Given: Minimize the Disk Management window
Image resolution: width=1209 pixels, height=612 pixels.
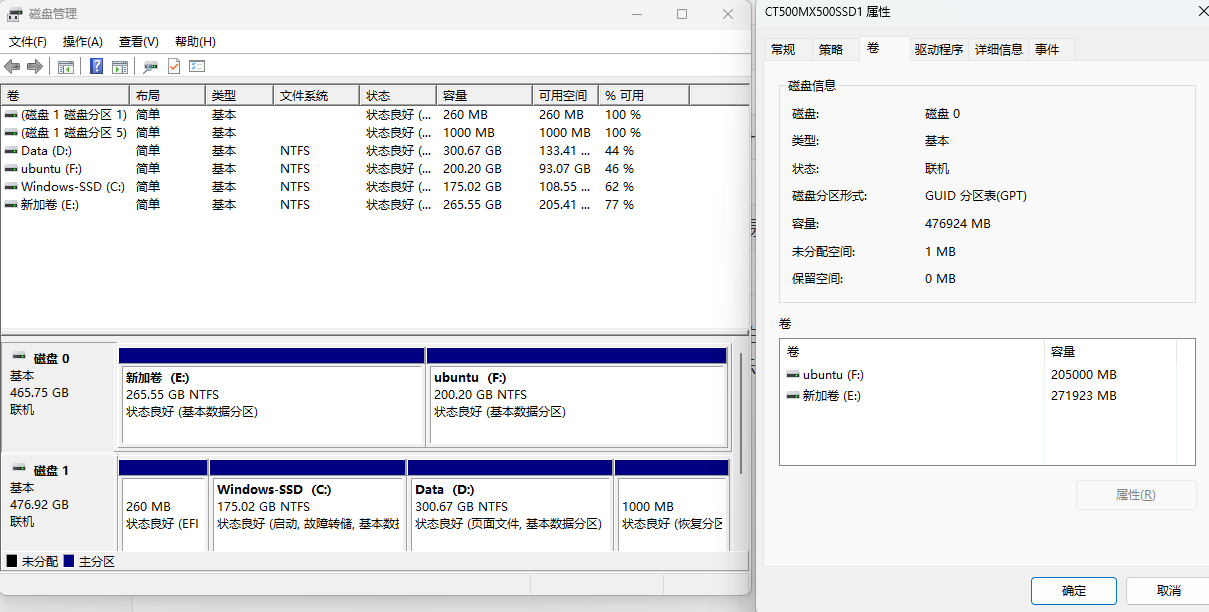Looking at the screenshot, I should tap(636, 14).
